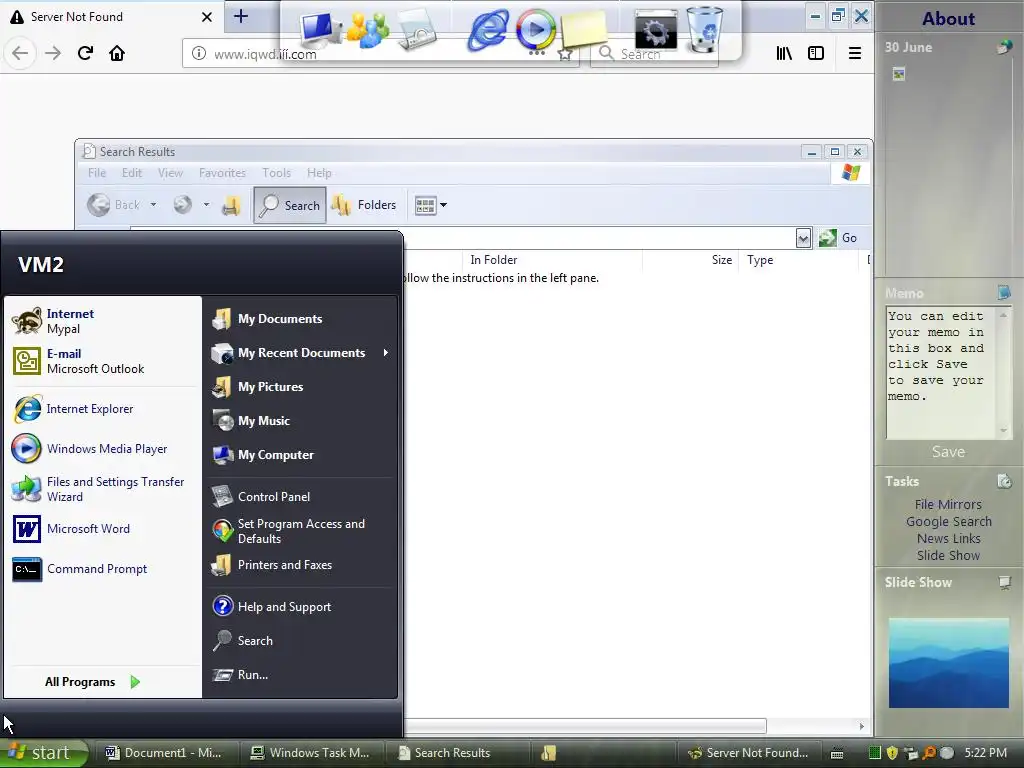Open File menu in Search Results window
Viewport: 1024px width, 768px height.
pyautogui.click(x=97, y=173)
